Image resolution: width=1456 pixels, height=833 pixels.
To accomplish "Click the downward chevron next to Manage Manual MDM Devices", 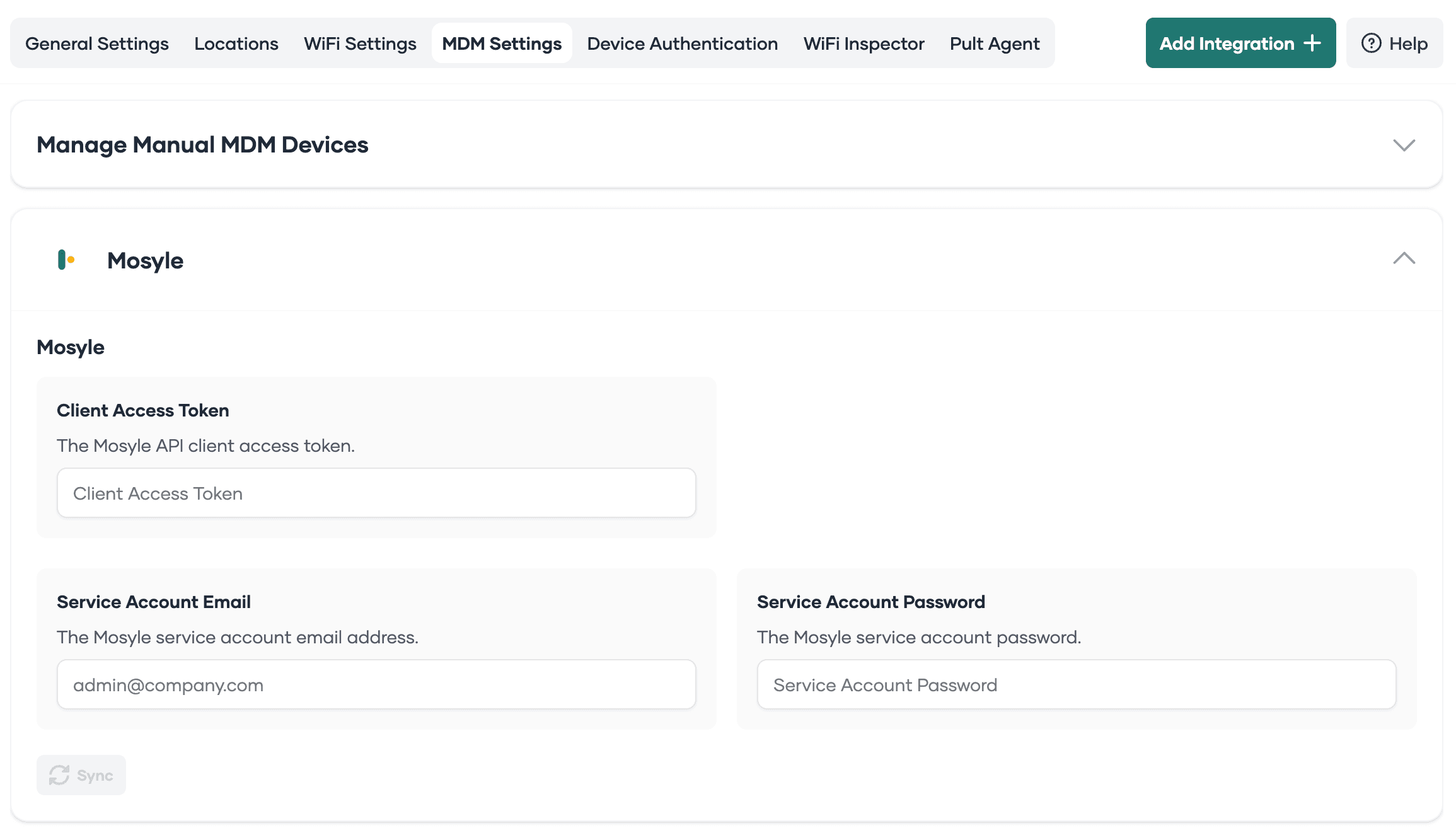I will [1404, 145].
